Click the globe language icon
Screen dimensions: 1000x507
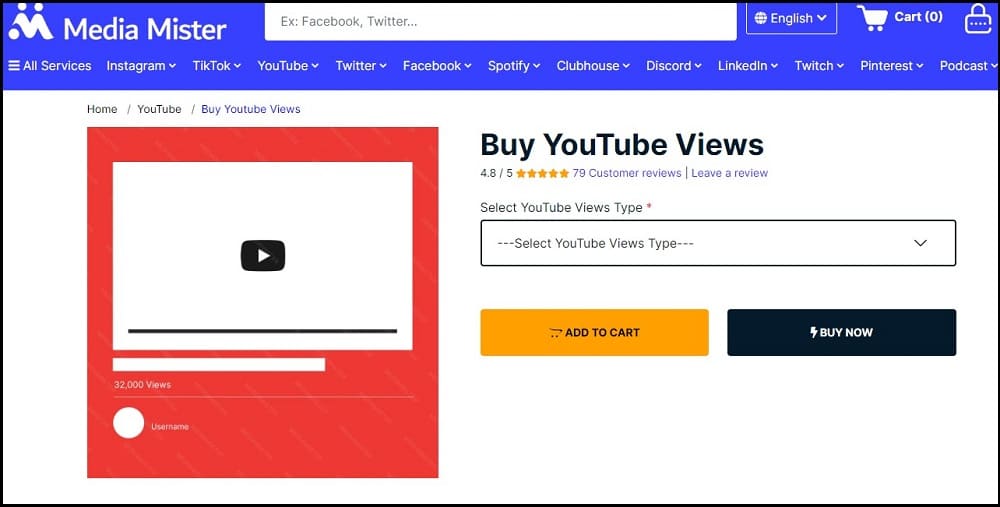pyautogui.click(x=760, y=18)
